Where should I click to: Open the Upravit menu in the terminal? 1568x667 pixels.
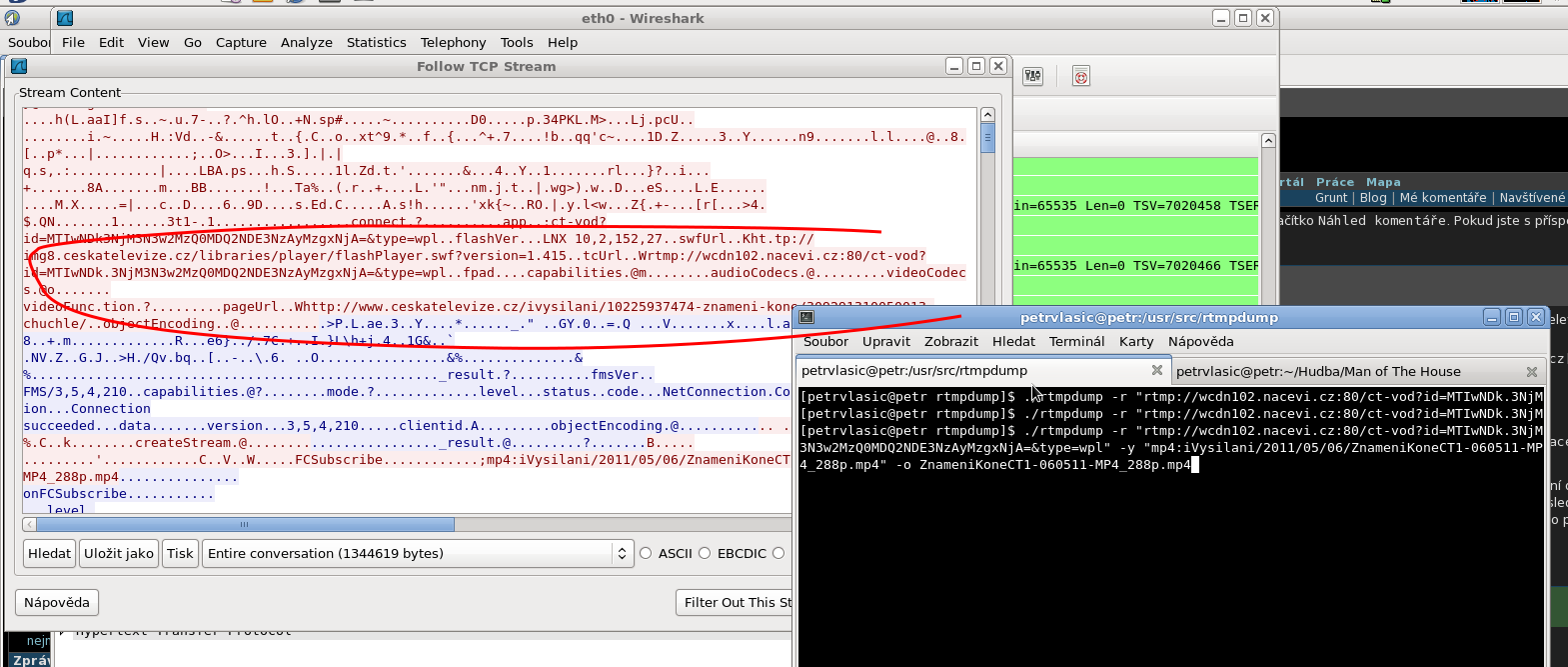(886, 341)
